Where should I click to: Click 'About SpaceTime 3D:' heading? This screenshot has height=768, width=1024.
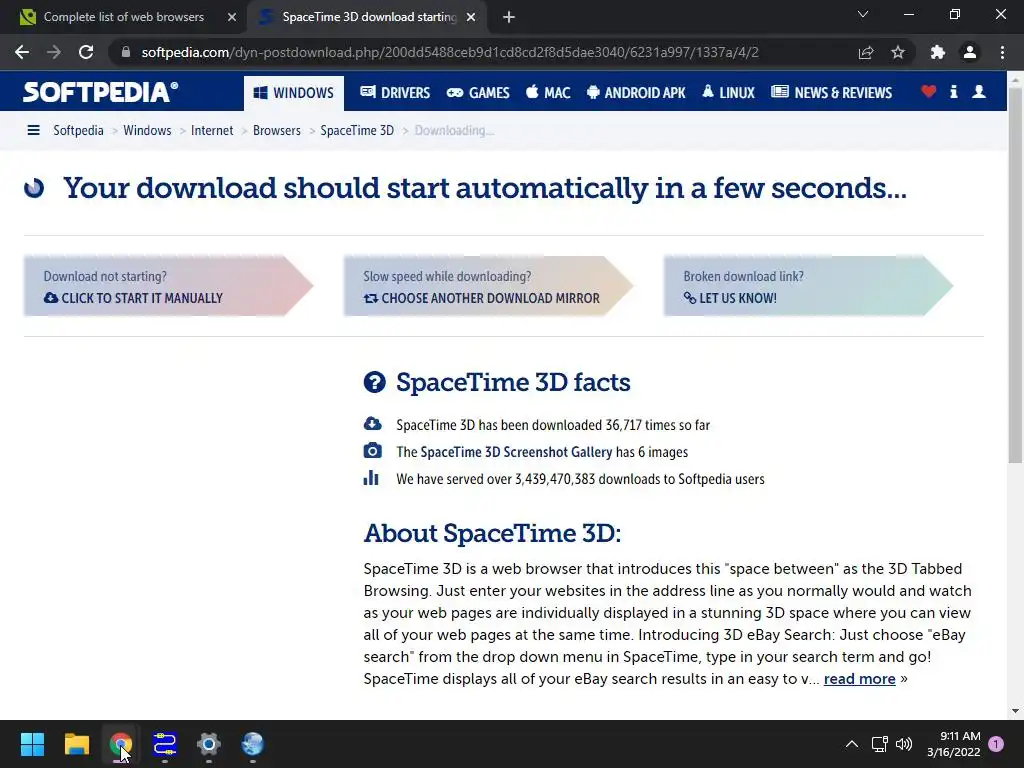click(492, 533)
